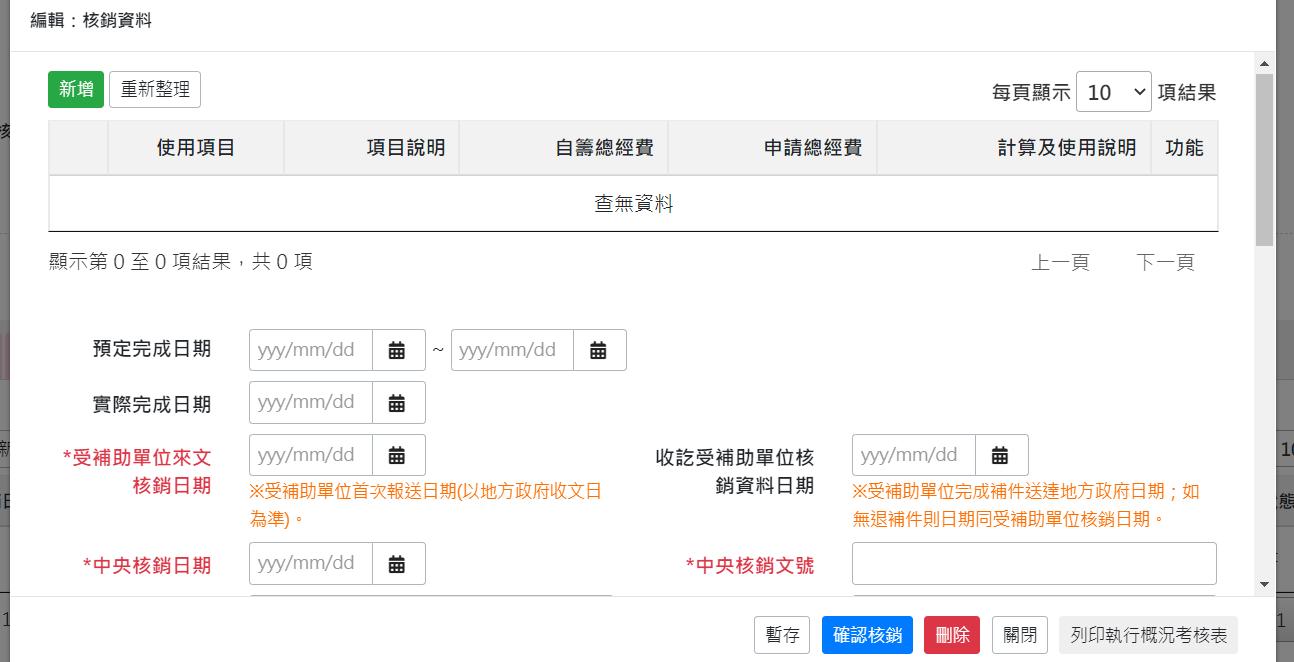1294x662 pixels.
Task: Go to 上一頁 previous page
Action: (x=1061, y=262)
